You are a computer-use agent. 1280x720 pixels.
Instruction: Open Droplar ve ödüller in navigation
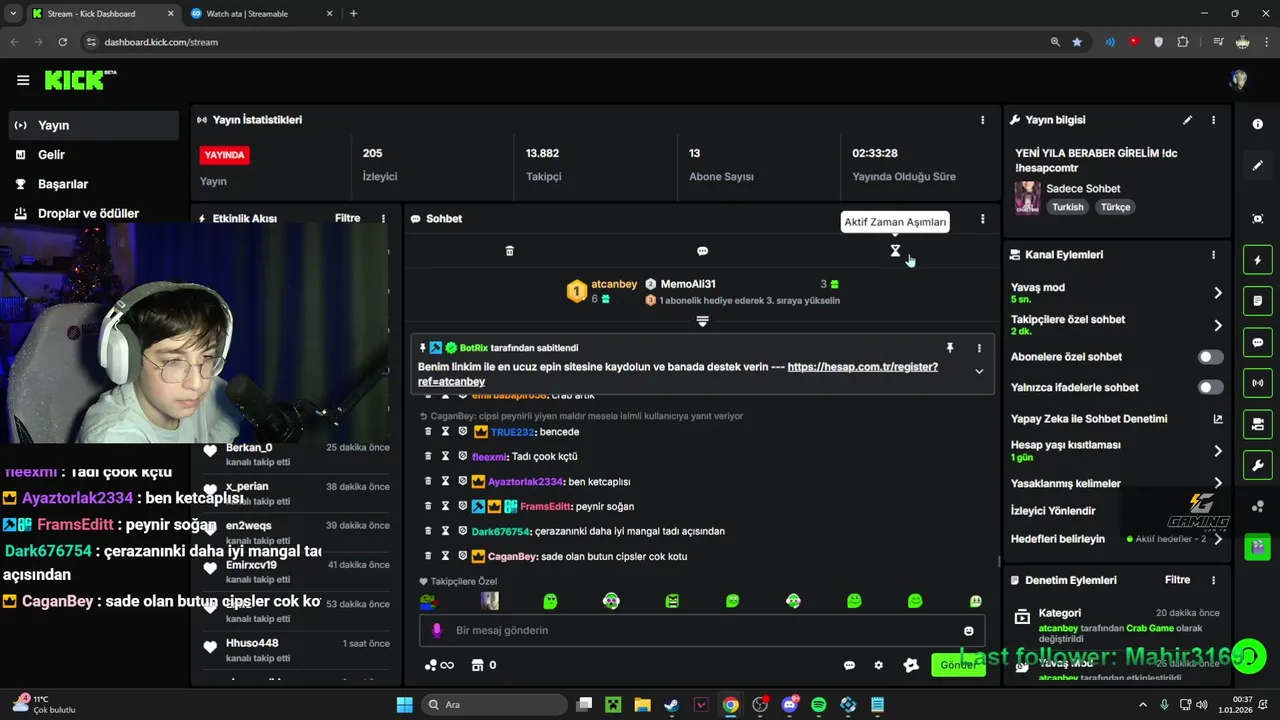[94, 213]
